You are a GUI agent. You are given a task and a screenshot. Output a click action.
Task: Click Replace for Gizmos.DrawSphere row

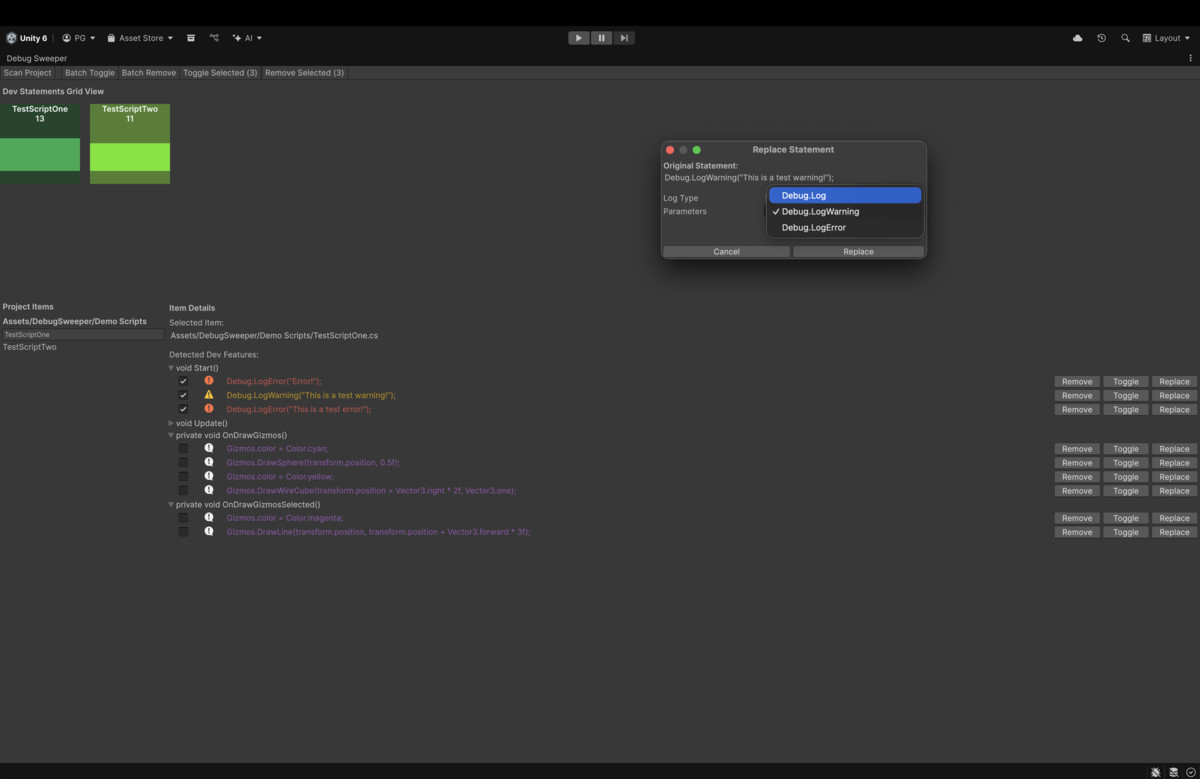[x=1174, y=463]
